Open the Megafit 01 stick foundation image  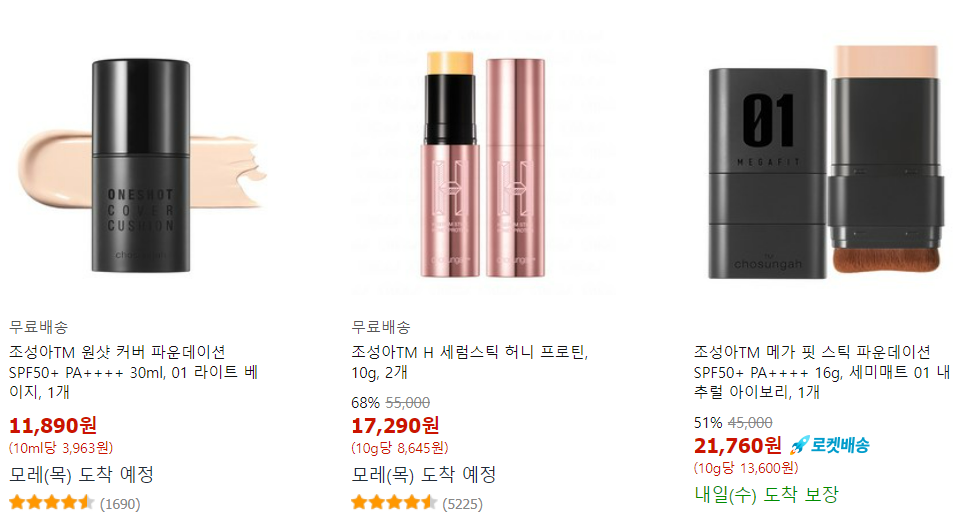(825, 163)
